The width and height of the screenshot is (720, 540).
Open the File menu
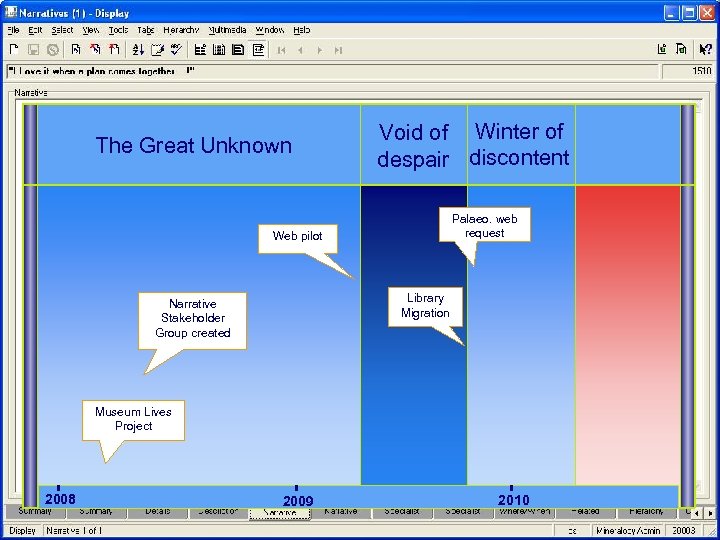13,30
